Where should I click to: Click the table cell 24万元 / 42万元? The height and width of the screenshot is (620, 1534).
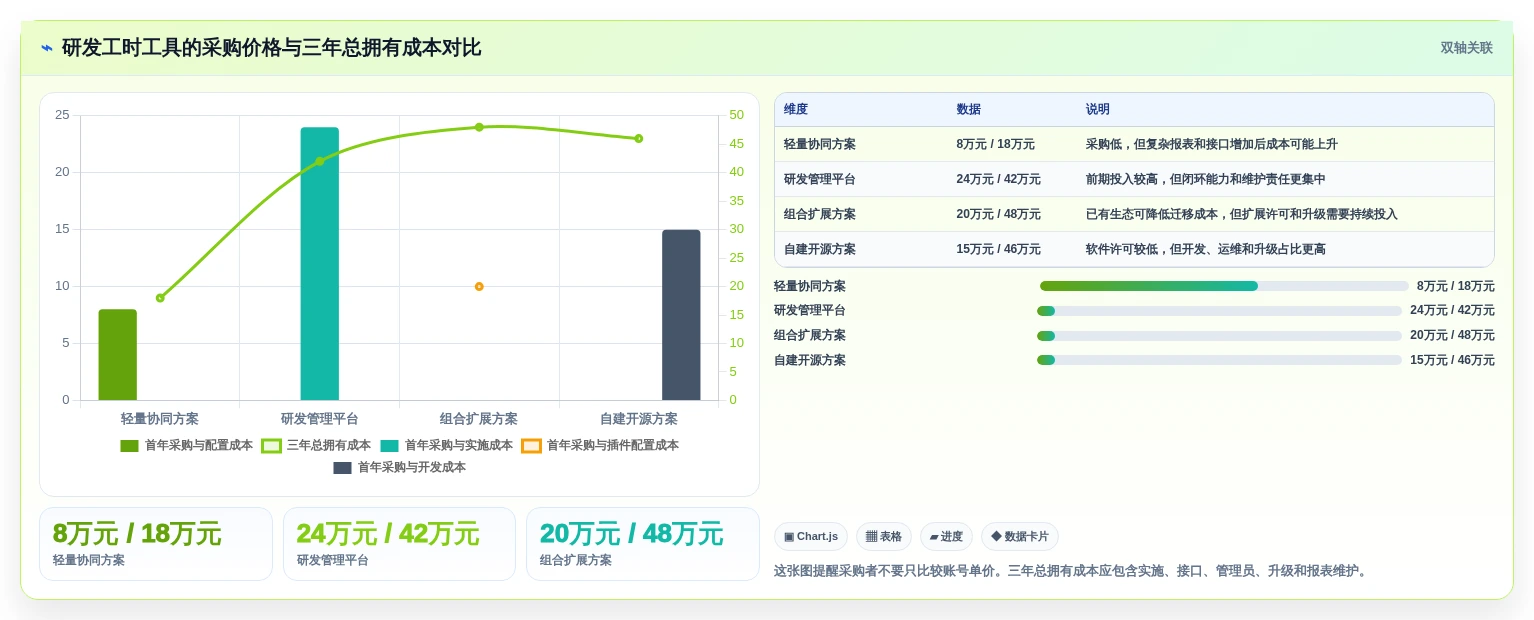pyautogui.click(x=998, y=180)
